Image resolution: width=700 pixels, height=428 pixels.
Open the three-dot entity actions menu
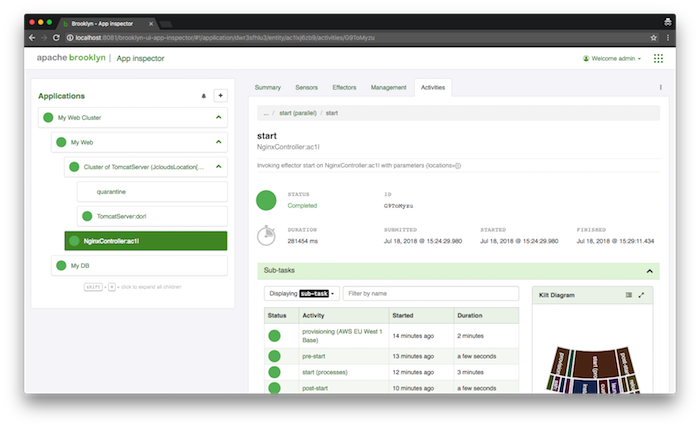click(x=660, y=88)
